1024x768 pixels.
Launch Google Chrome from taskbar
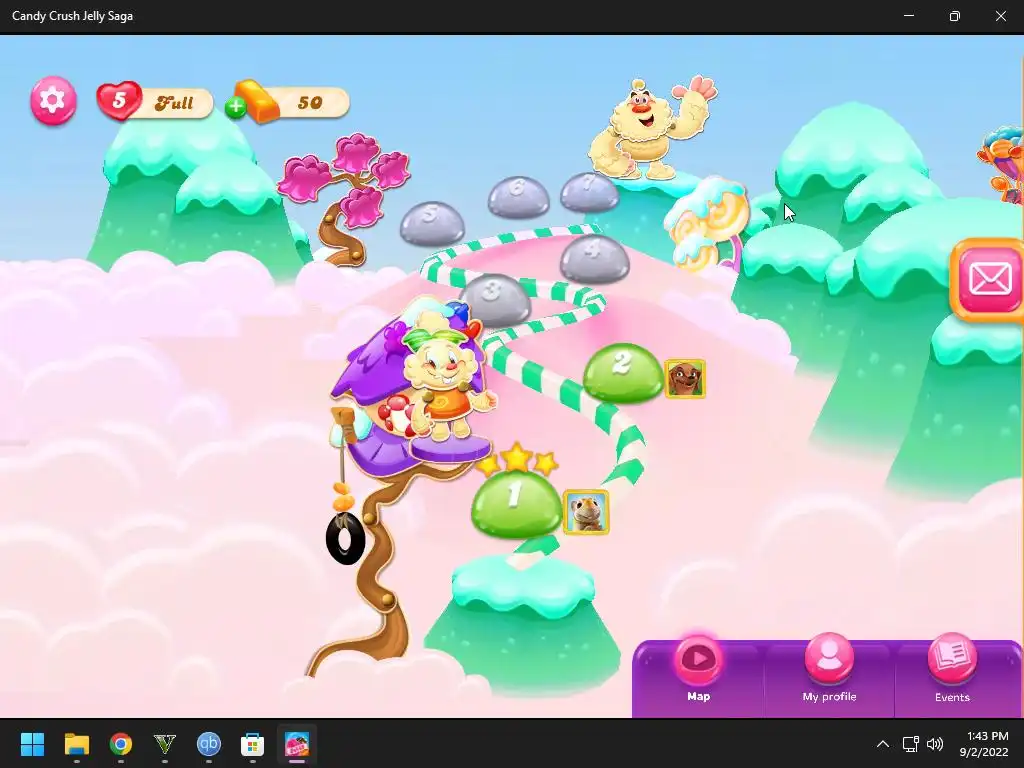point(121,744)
